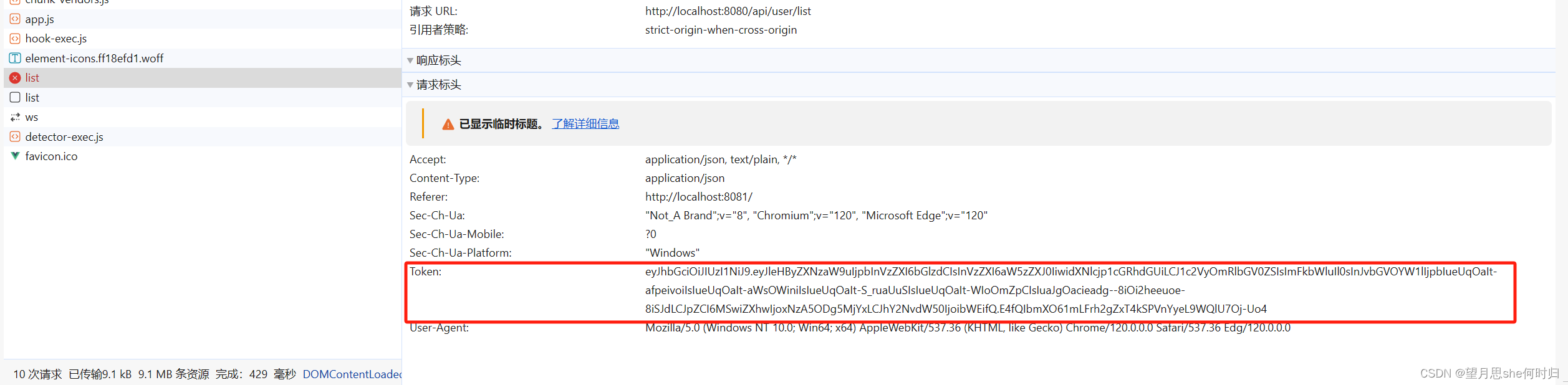Click the Referer: header name
1568x385 pixels.
(428, 197)
